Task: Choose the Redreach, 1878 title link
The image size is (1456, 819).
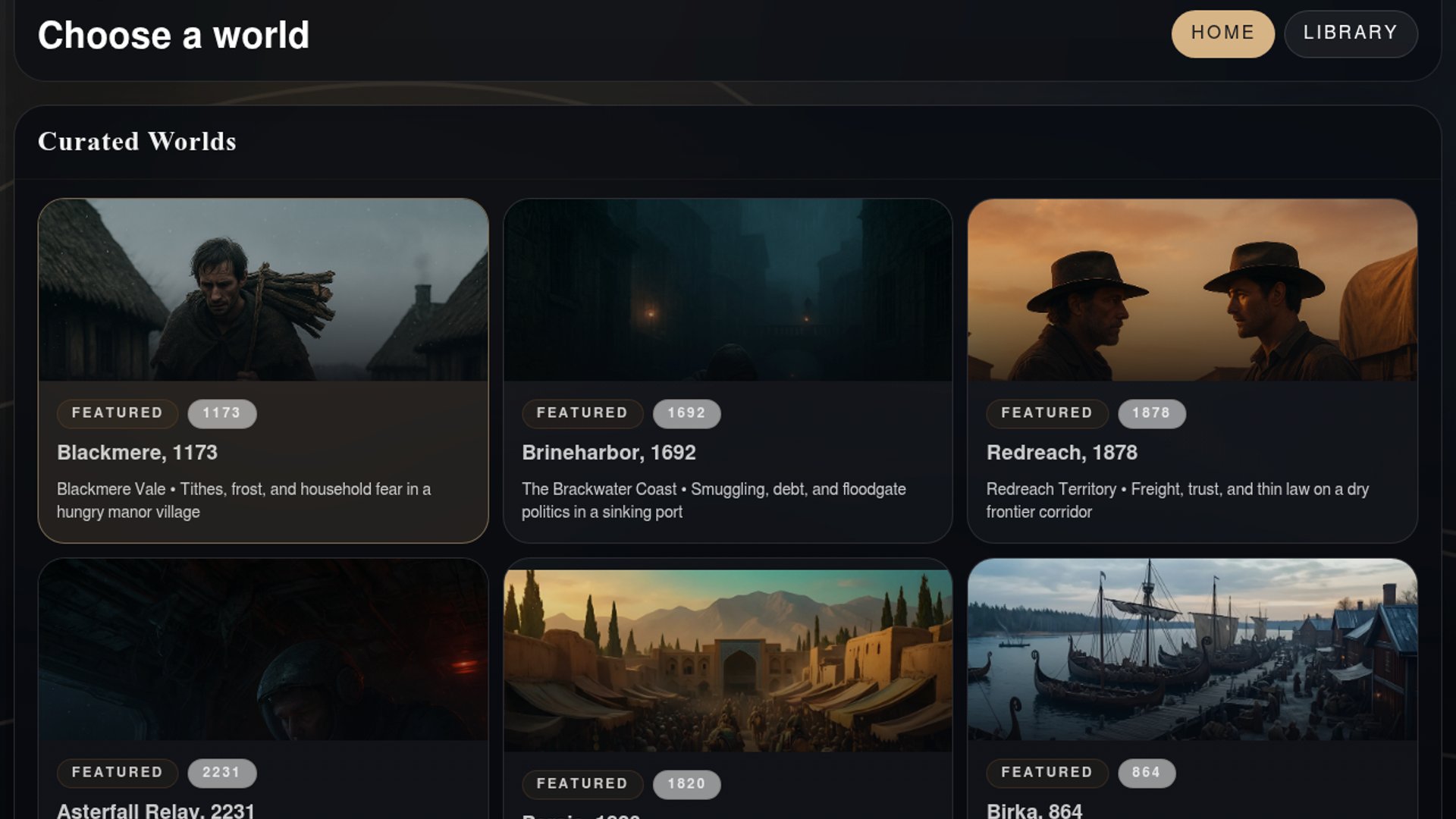Action: [1061, 453]
